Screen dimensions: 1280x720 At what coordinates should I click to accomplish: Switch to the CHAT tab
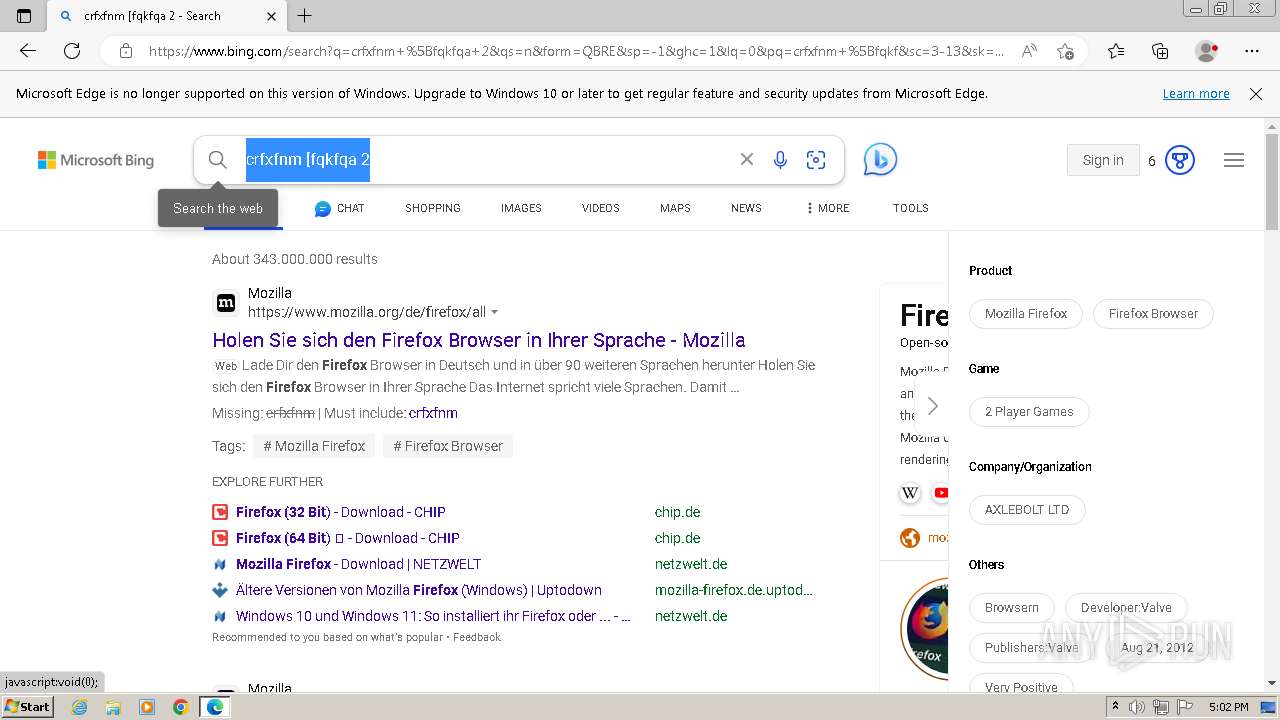pyautogui.click(x=339, y=208)
